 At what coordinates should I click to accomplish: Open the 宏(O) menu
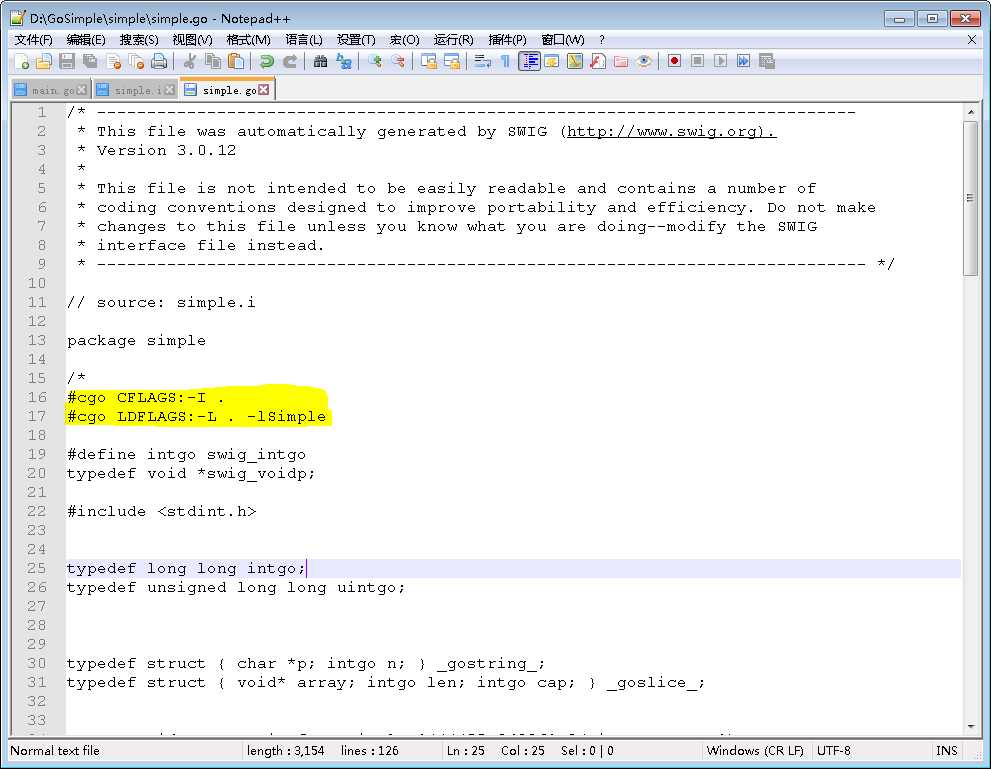[404, 40]
